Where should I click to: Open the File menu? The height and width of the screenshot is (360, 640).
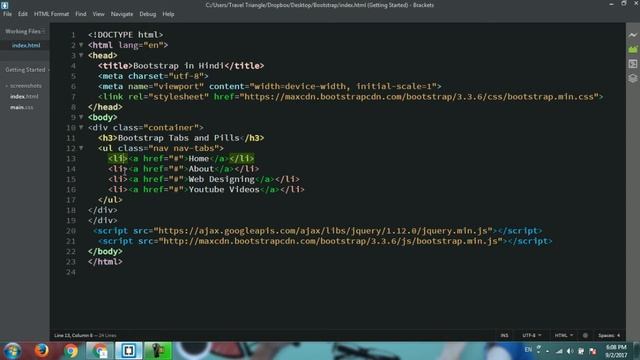(x=7, y=14)
